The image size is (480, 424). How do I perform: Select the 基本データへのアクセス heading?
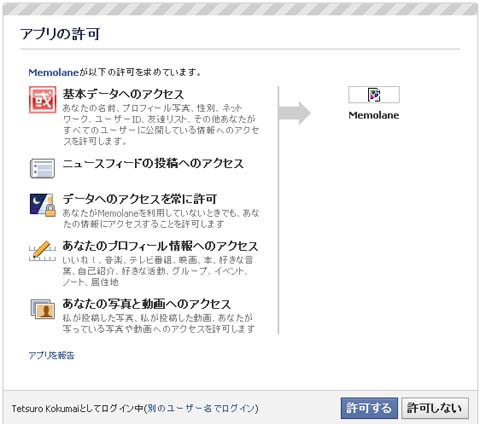point(123,94)
